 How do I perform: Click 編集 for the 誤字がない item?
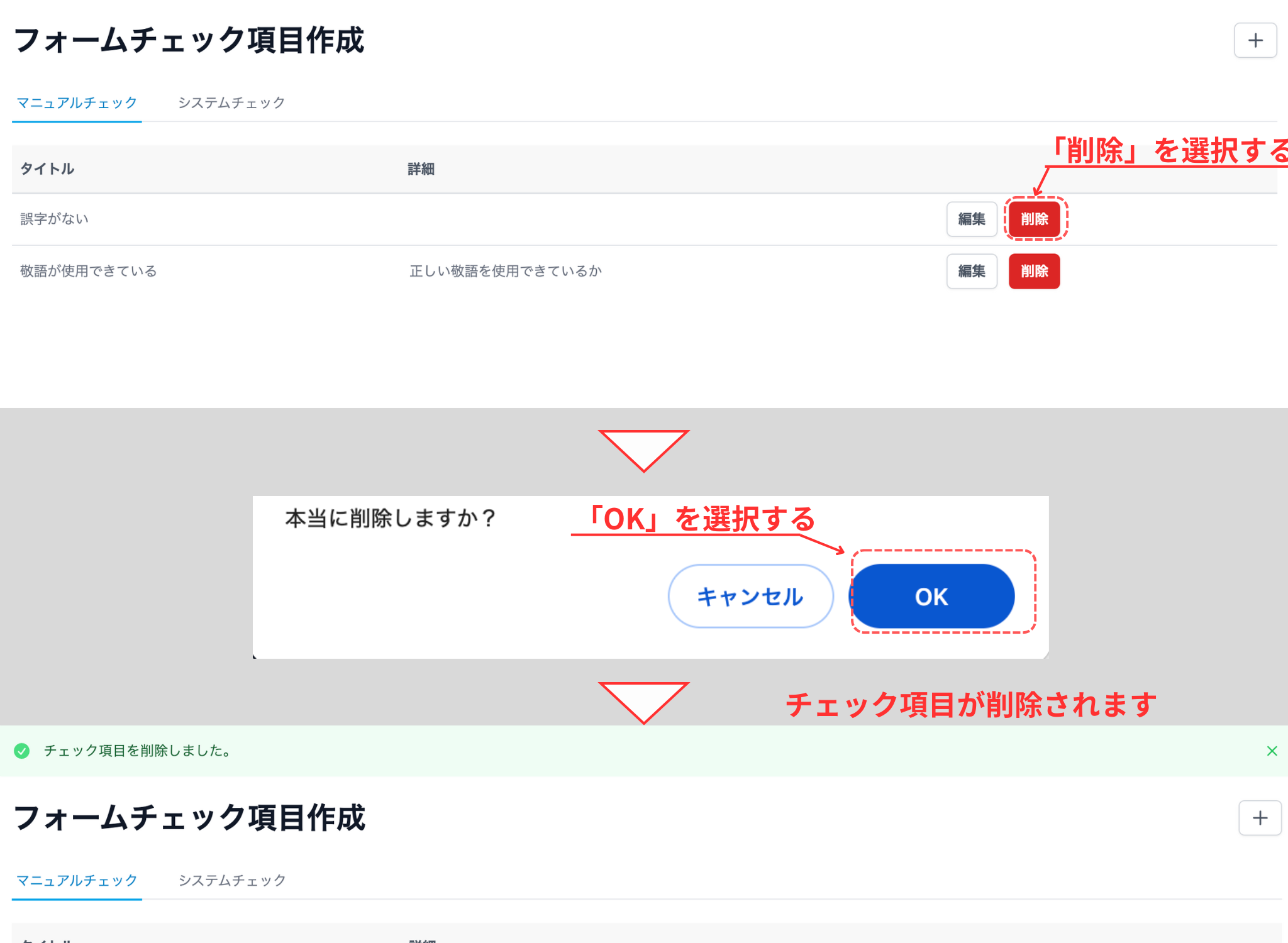972,219
